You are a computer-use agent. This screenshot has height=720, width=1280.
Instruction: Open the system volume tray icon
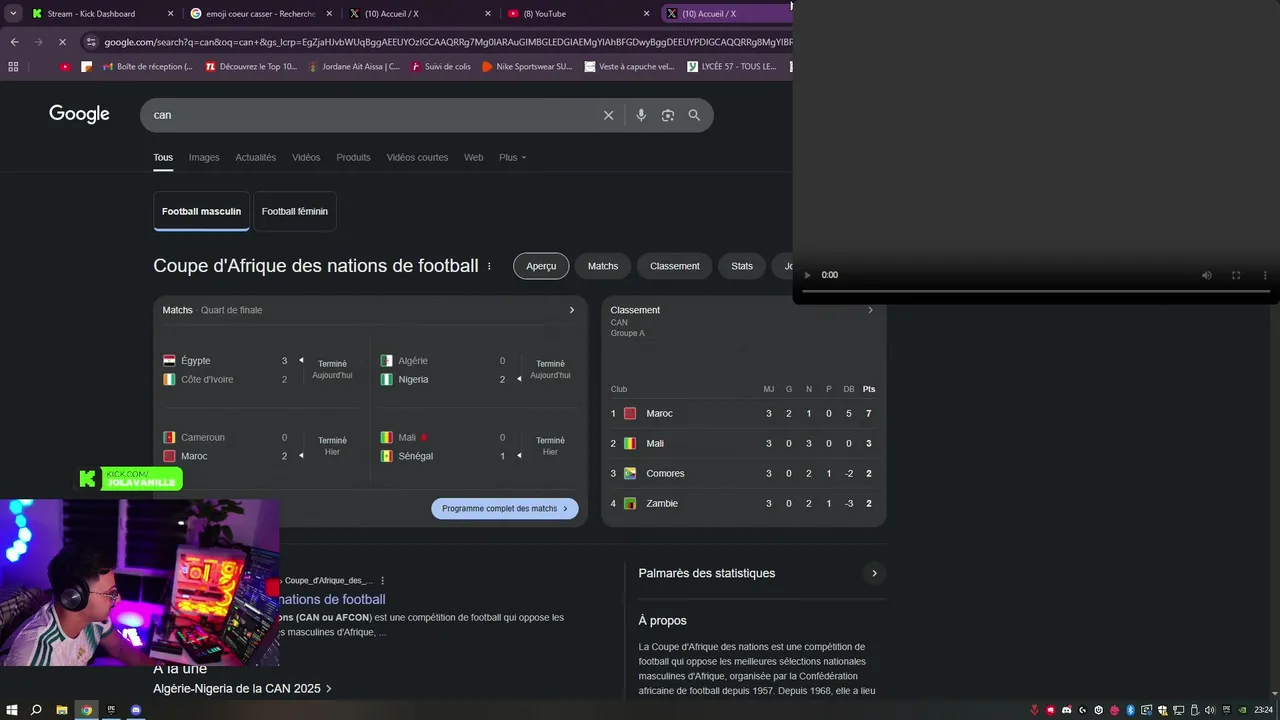click(x=1210, y=710)
